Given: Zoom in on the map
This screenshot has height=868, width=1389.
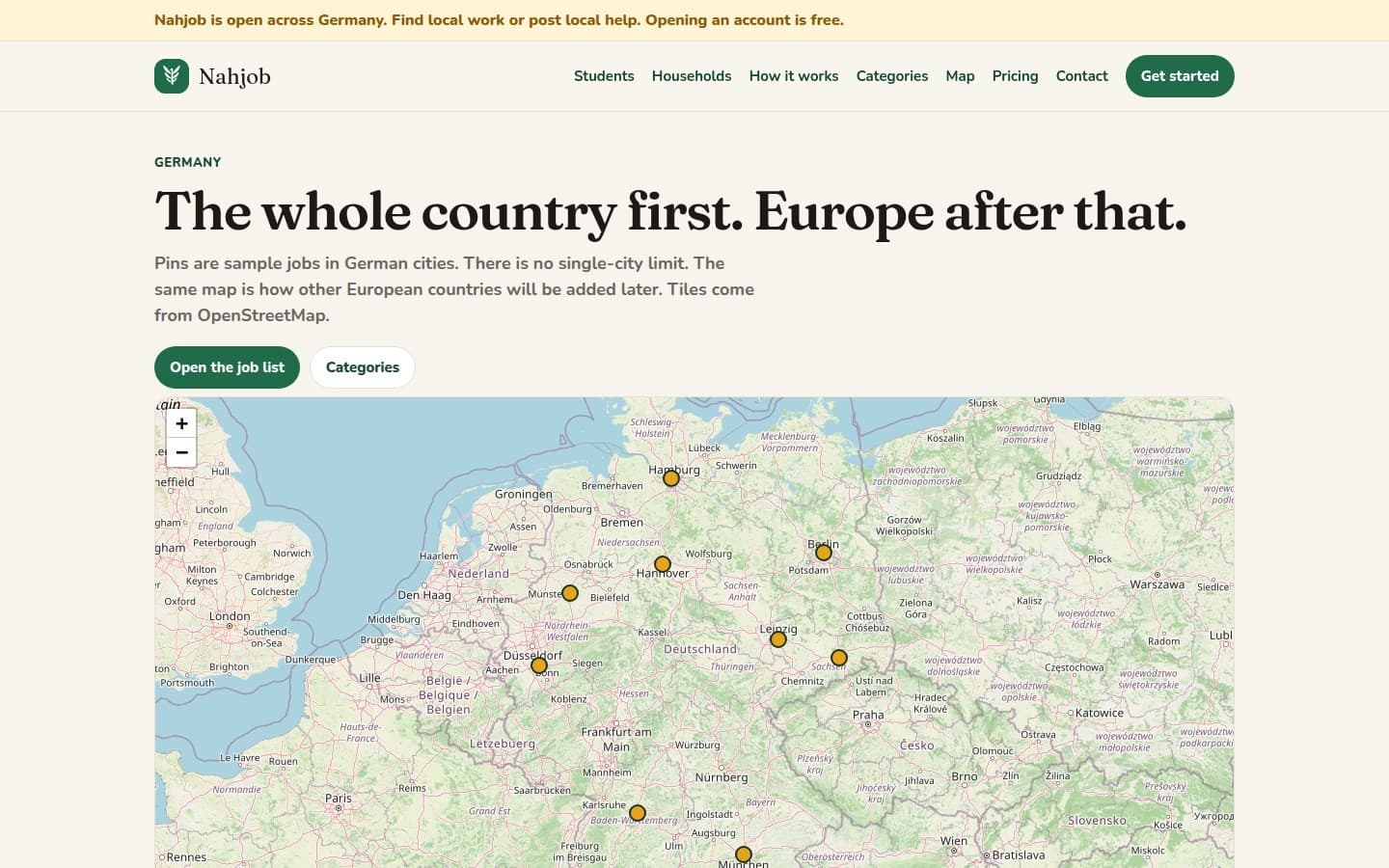Looking at the screenshot, I should (x=181, y=423).
